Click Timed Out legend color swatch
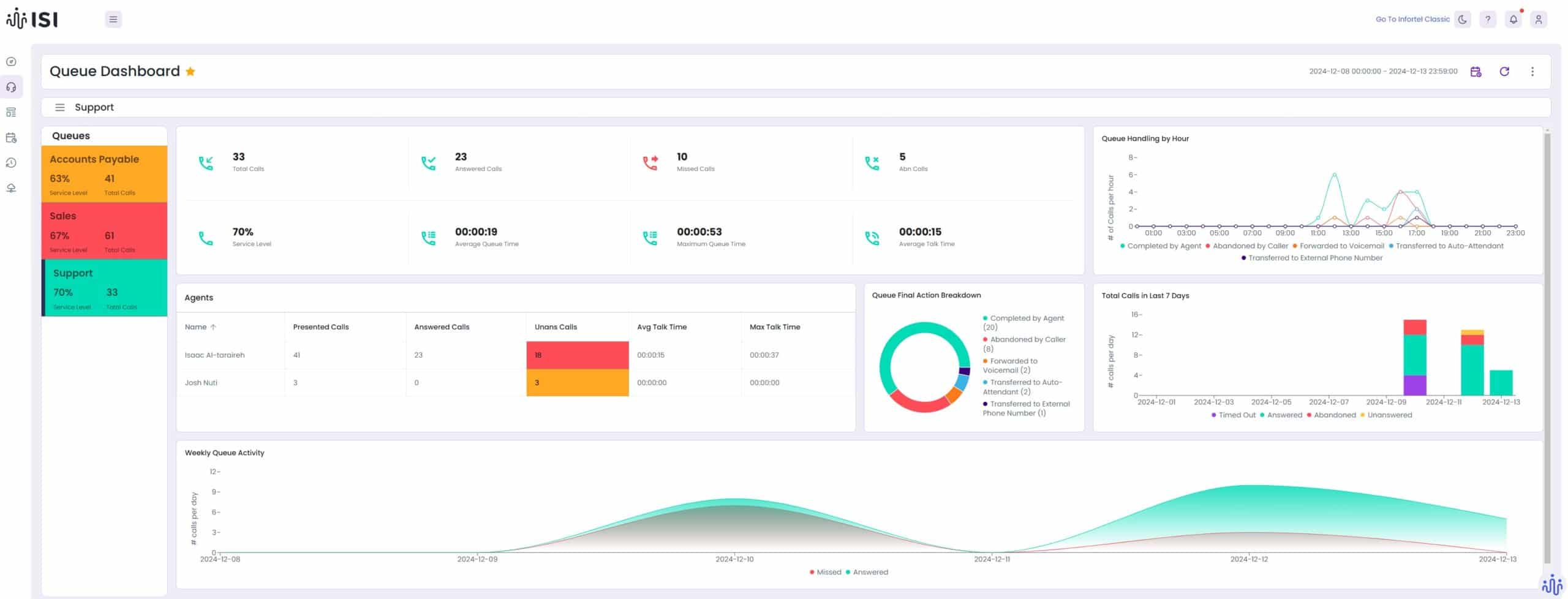The width and height of the screenshot is (1568, 599). [1213, 415]
